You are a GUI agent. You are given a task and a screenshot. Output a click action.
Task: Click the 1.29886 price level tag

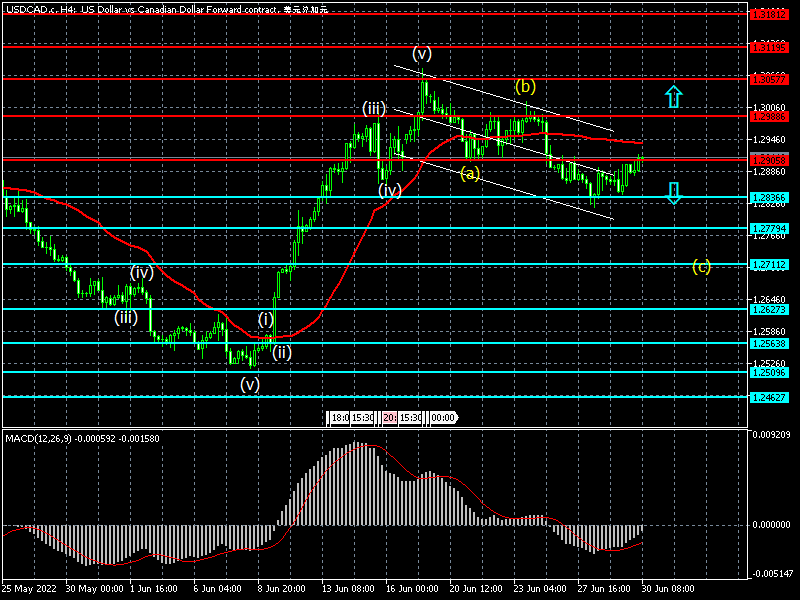point(769,117)
